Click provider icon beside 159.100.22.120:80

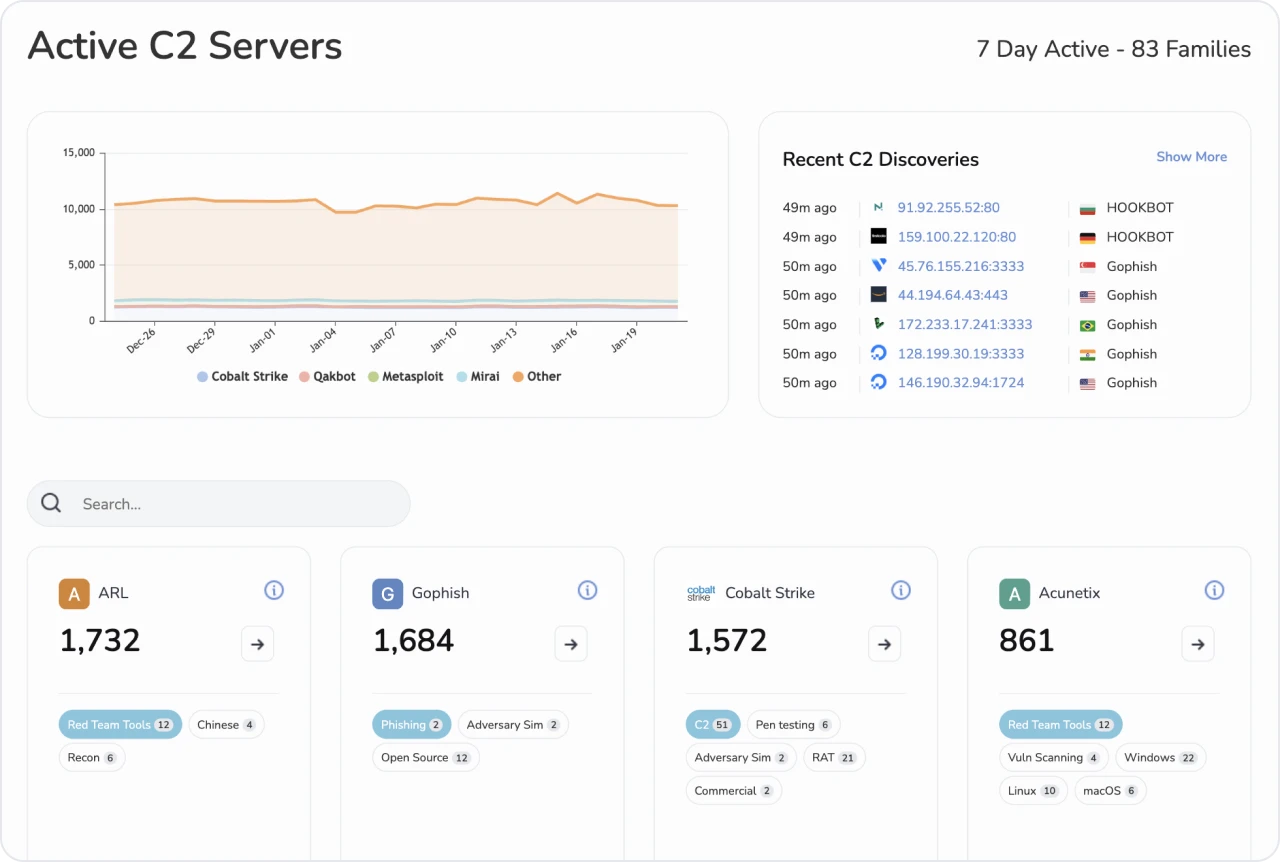pyautogui.click(x=878, y=237)
